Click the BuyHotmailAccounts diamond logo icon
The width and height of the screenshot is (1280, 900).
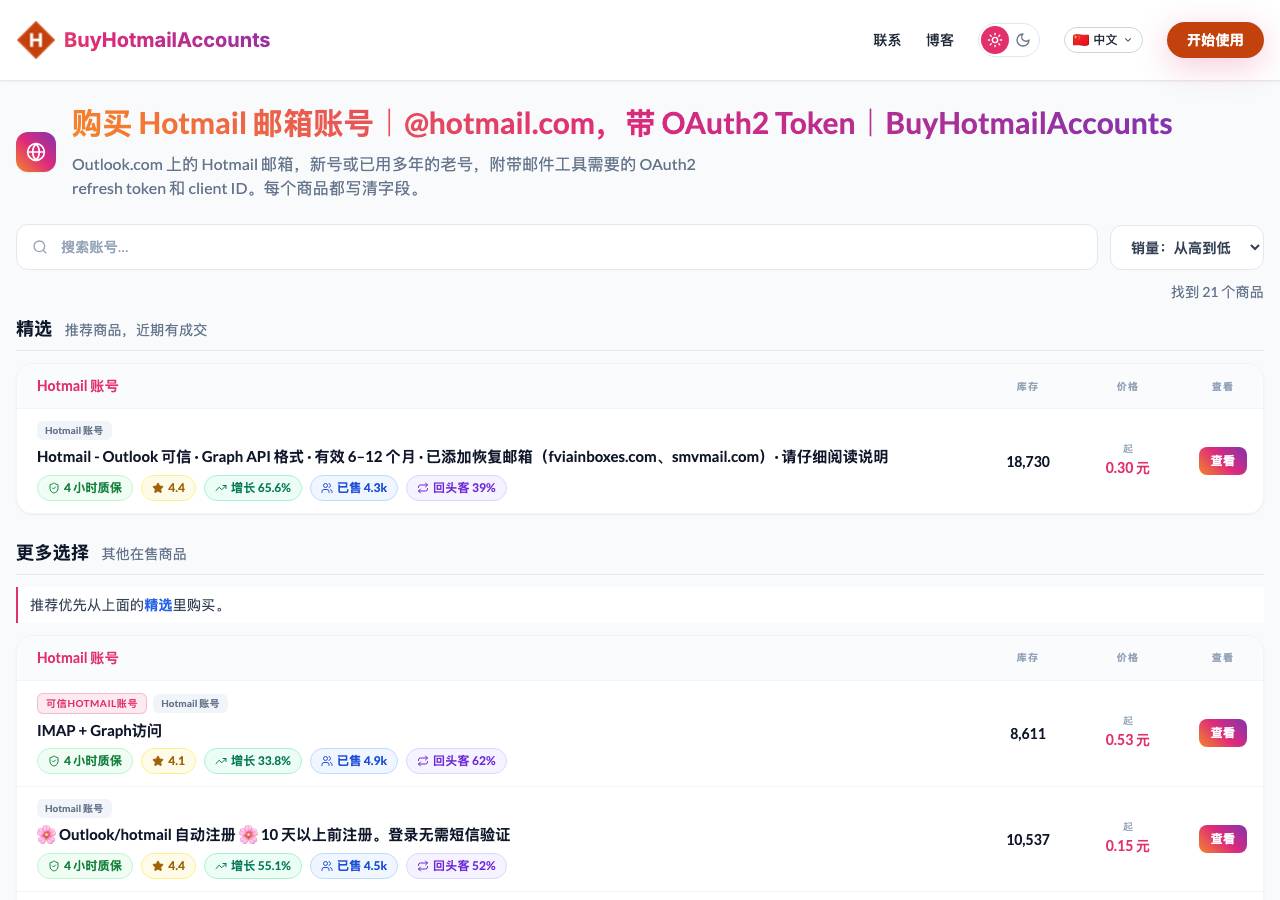(x=36, y=40)
